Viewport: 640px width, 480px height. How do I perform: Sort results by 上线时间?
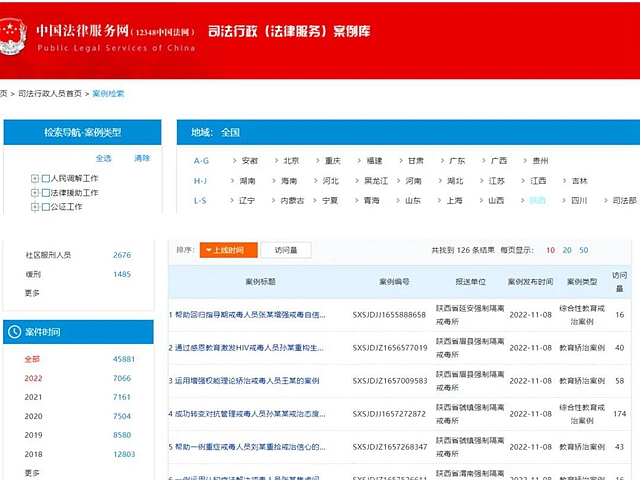pyautogui.click(x=229, y=250)
